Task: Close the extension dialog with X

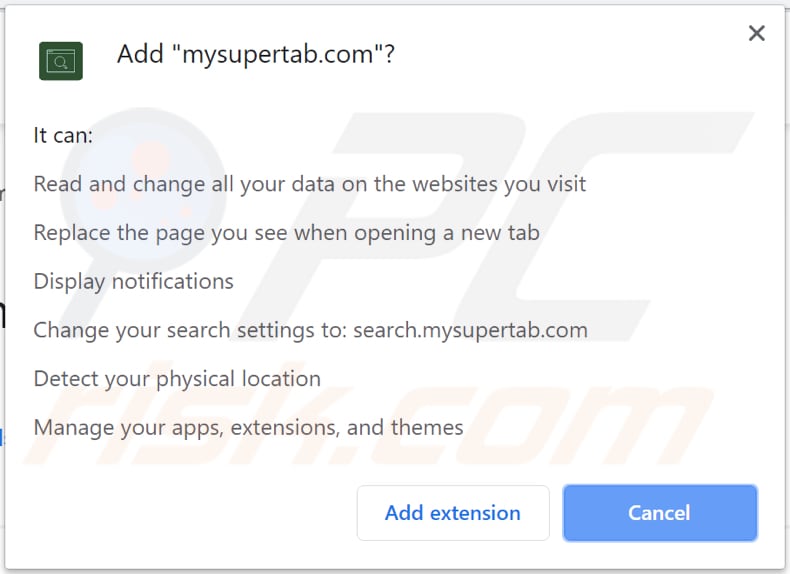Action: coord(757,34)
